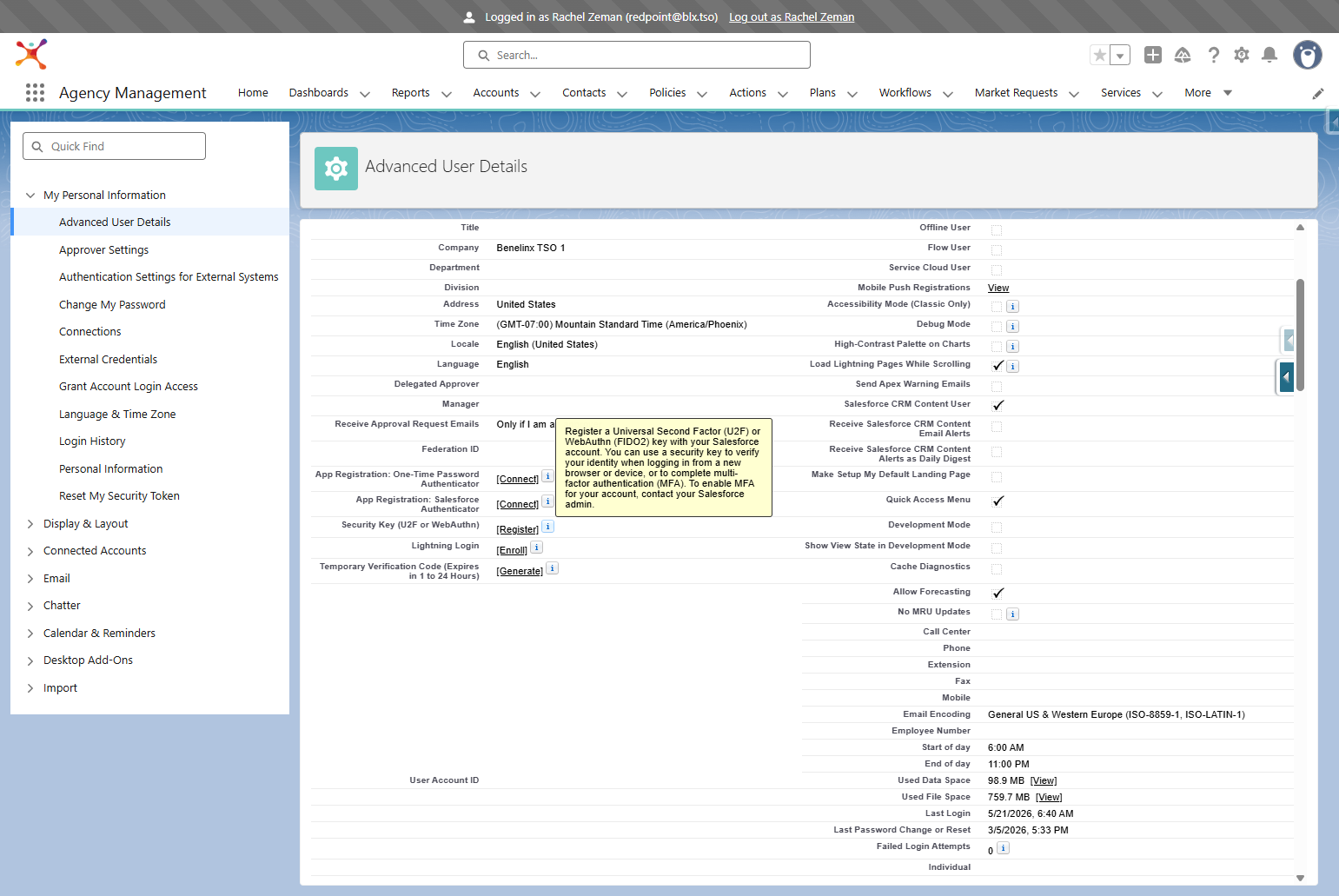Click View link for Mobile Push Registrations
Screen dimensions: 1339x896
coord(998,288)
